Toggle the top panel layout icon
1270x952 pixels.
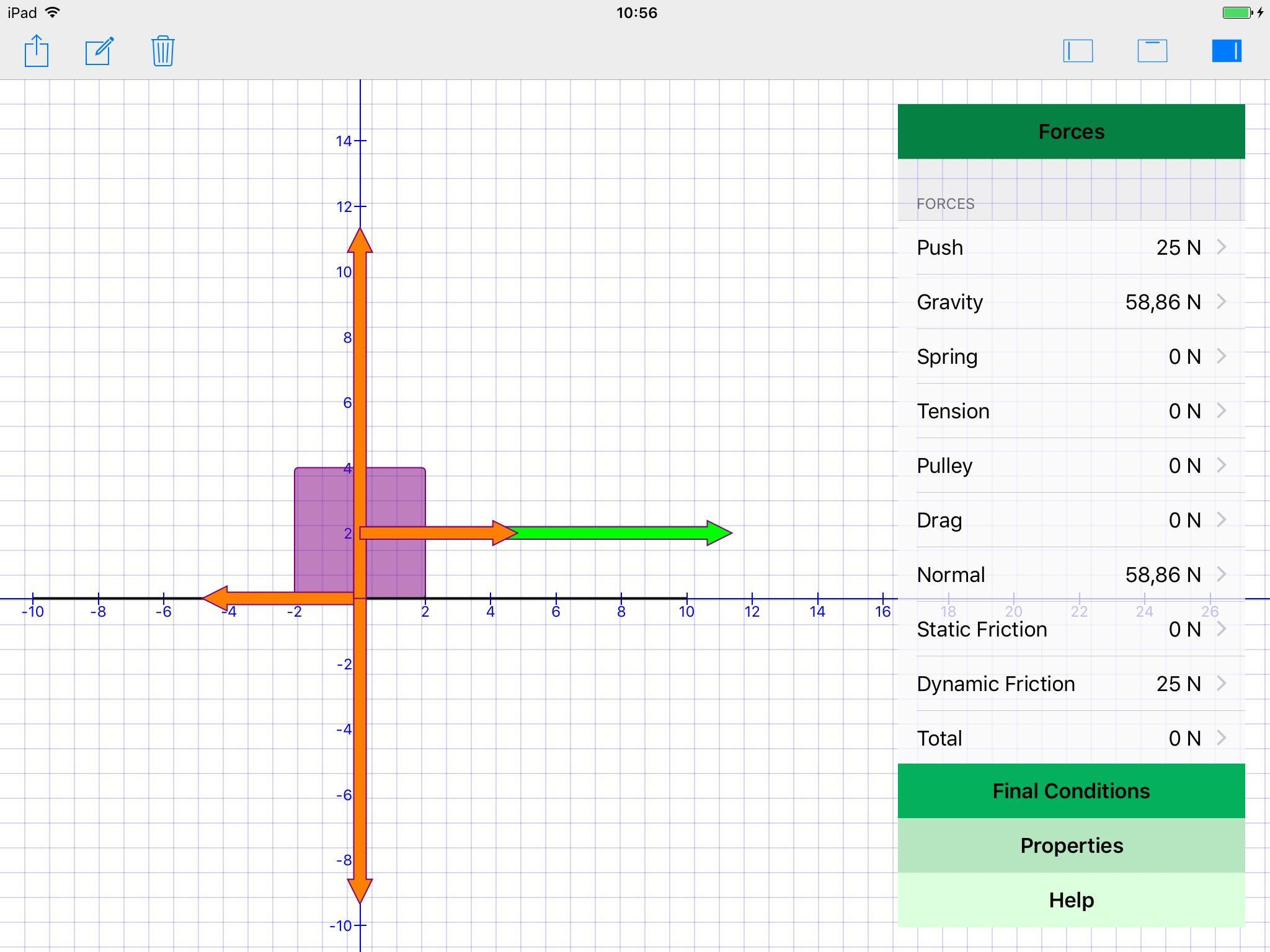point(1152,51)
